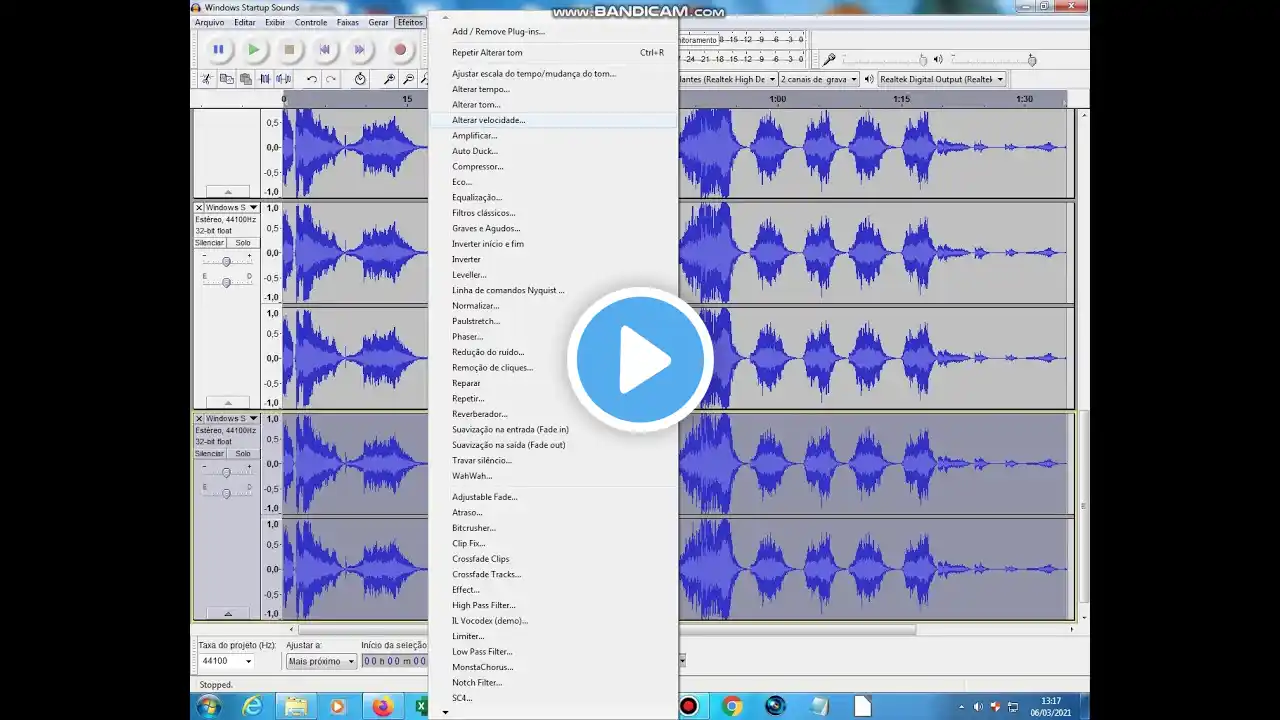
Task: Click the Trim audio toolbar icon
Action: tap(265, 79)
